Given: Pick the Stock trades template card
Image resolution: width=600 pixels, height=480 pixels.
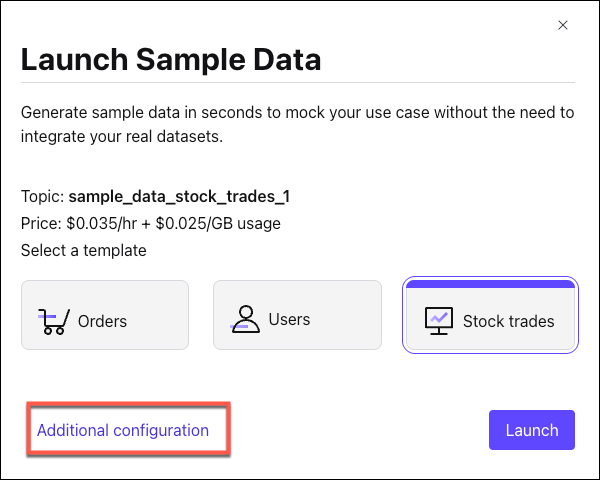Looking at the screenshot, I should [x=489, y=316].
